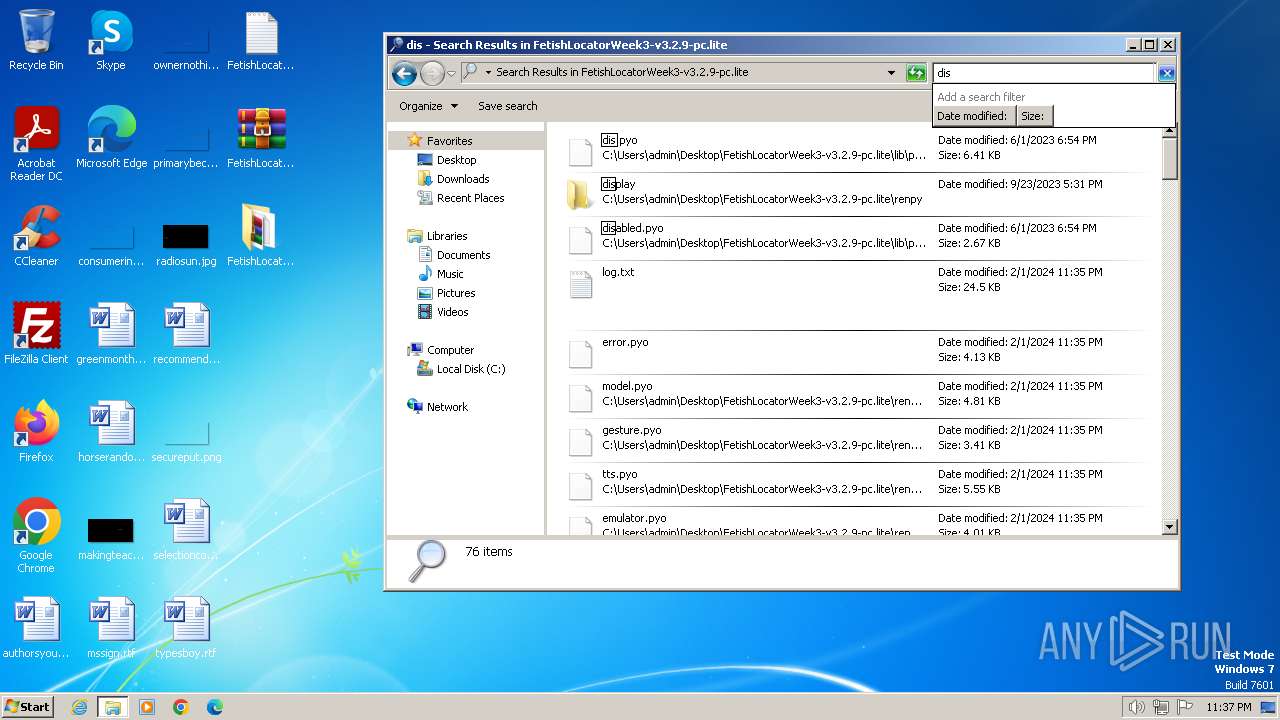Viewport: 1280px width, 720px height.
Task: Click Internet Explorer in the taskbar
Action: point(79,707)
